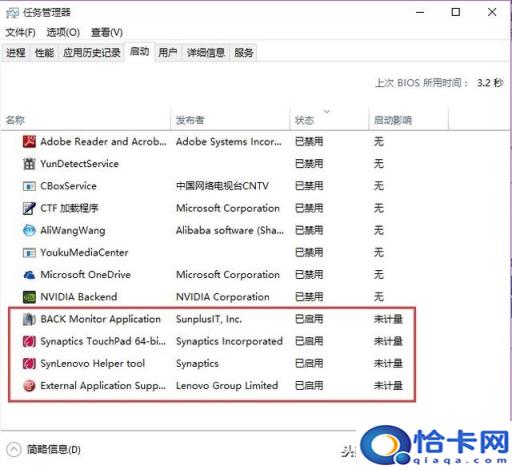This screenshot has width=512, height=469.
Task: Click the AliWangWang entry icon
Action: [x=29, y=230]
